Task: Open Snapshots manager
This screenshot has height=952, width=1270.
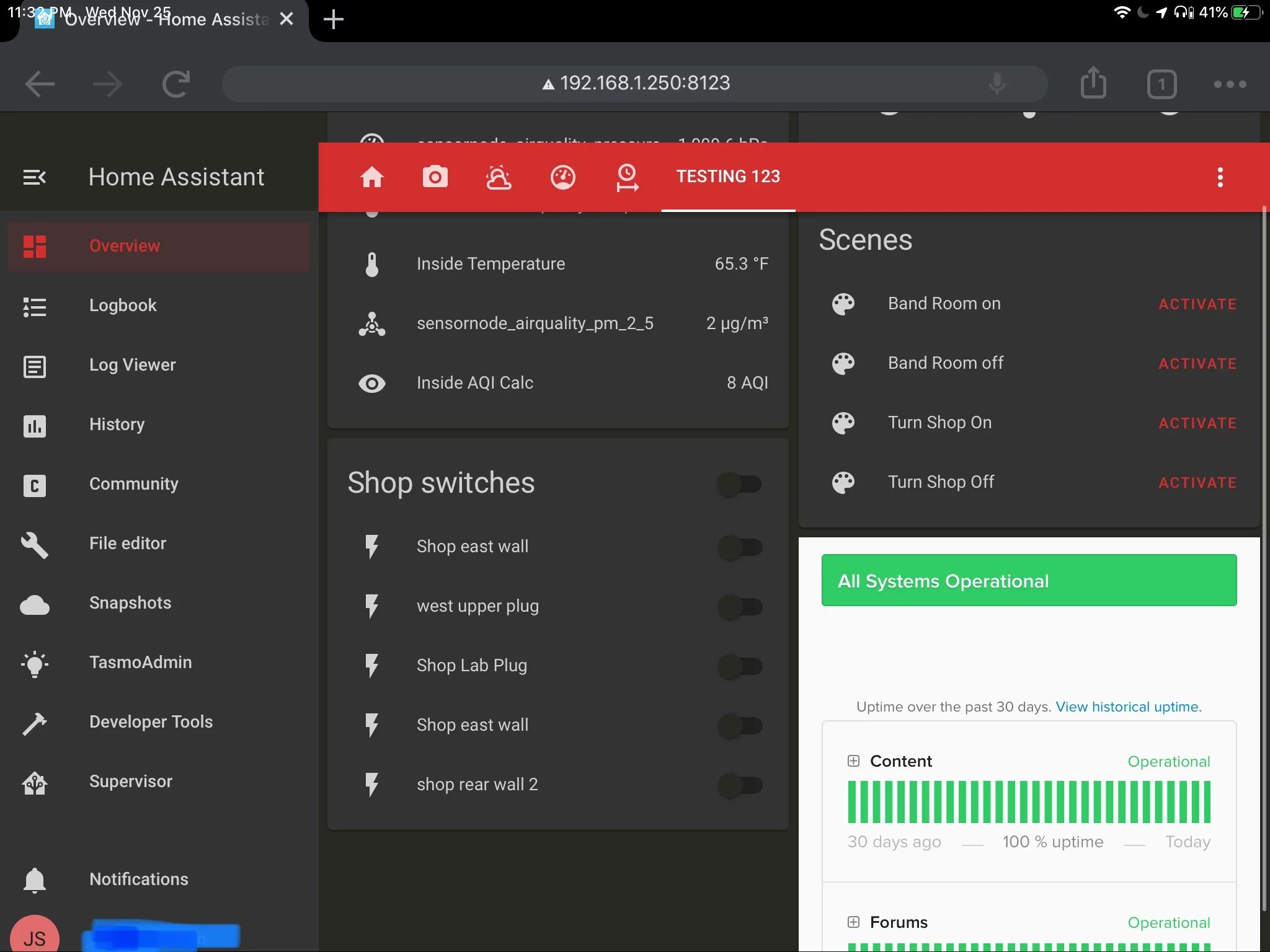Action: (130, 602)
